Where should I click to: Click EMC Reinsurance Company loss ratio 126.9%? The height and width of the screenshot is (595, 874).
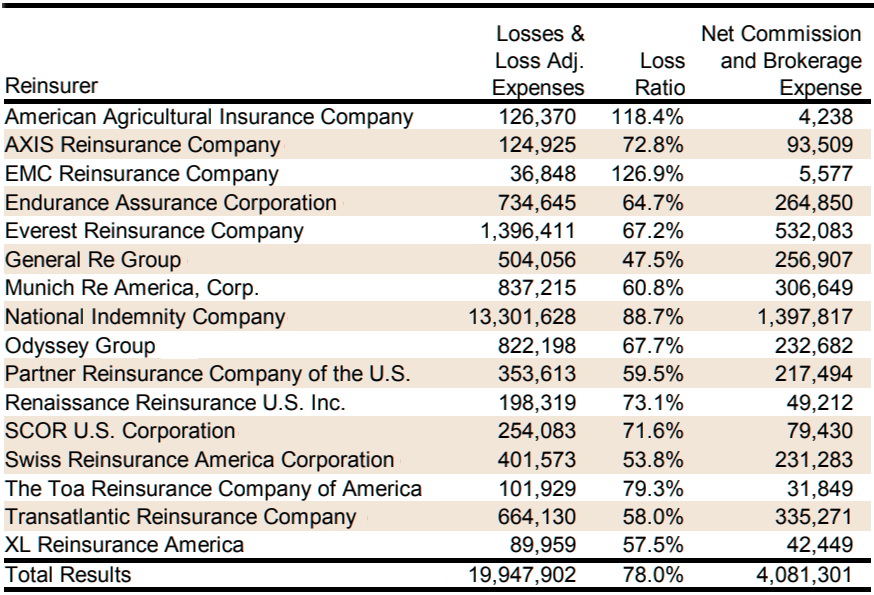(x=647, y=173)
